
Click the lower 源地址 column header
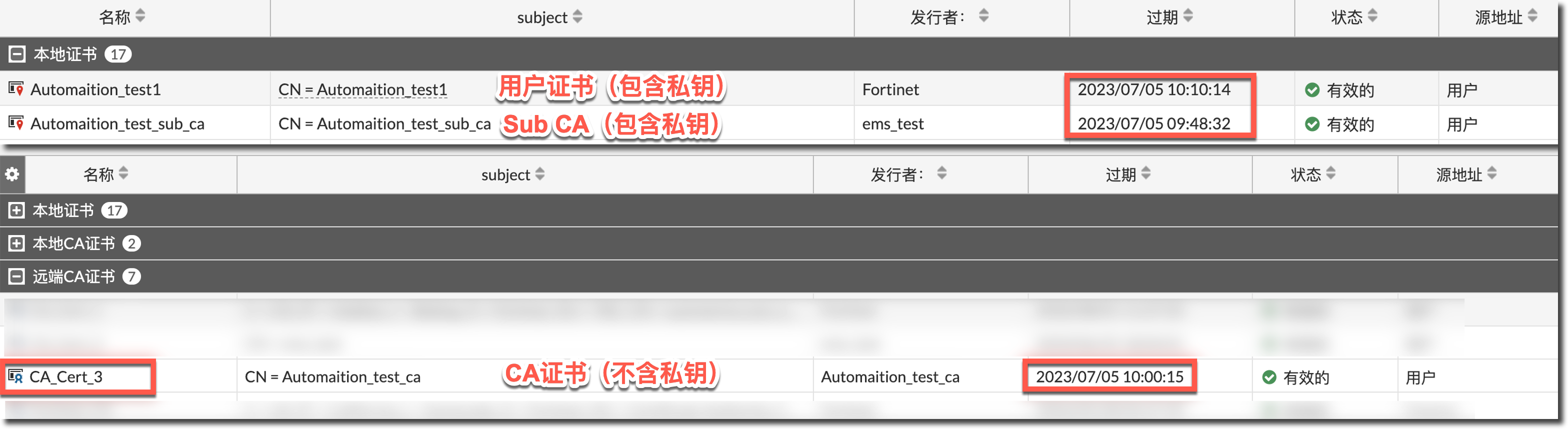[x=1458, y=174]
